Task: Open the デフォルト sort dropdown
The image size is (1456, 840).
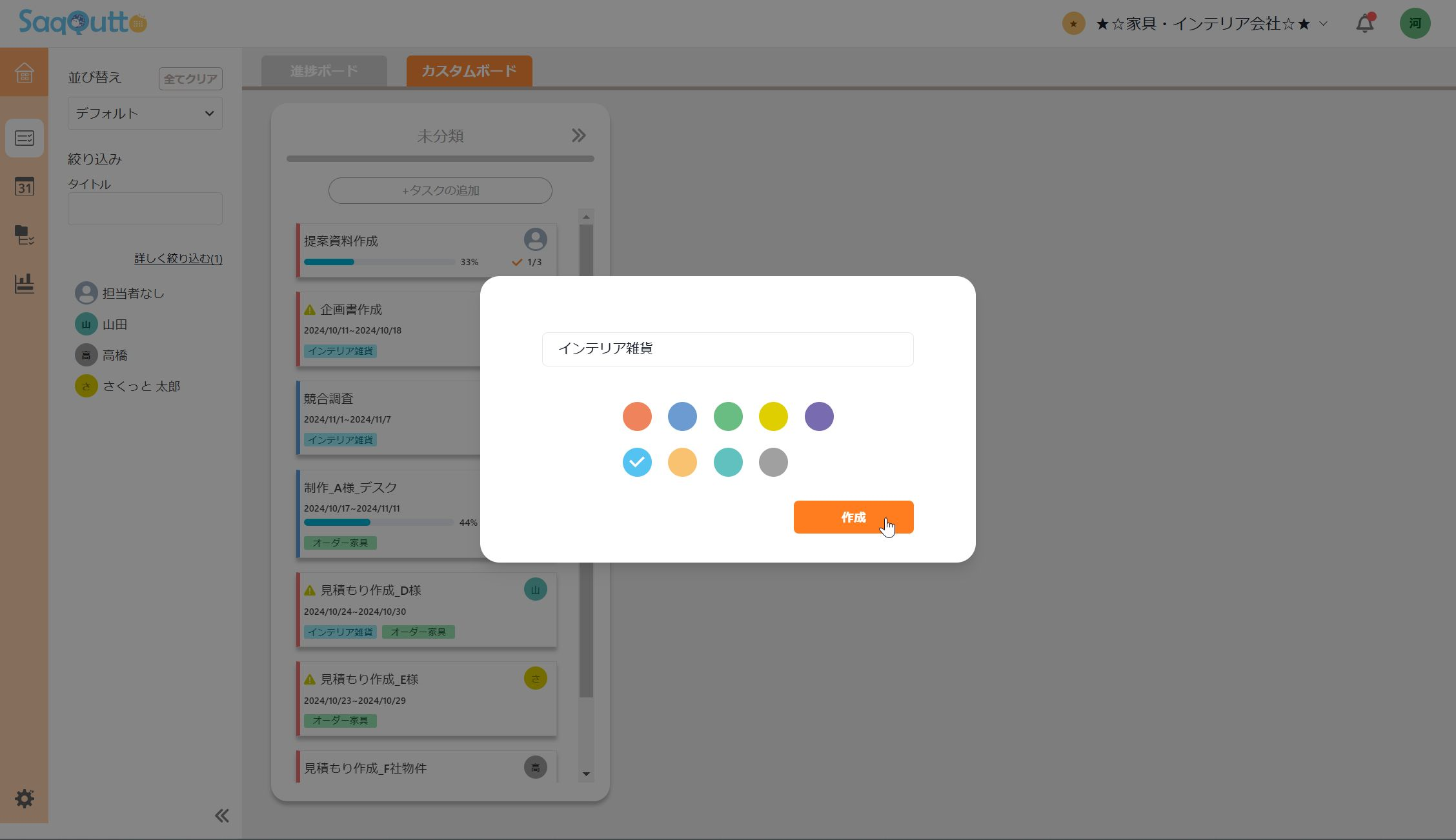Action: coord(145,114)
